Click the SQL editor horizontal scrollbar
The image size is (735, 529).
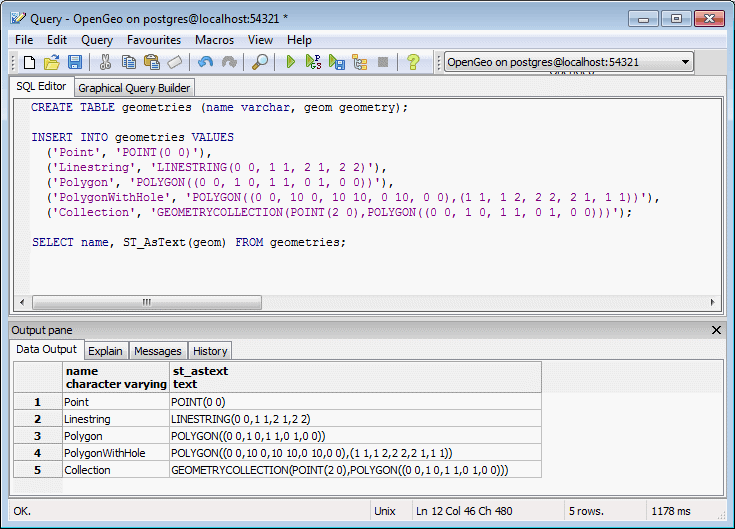[x=146, y=302]
